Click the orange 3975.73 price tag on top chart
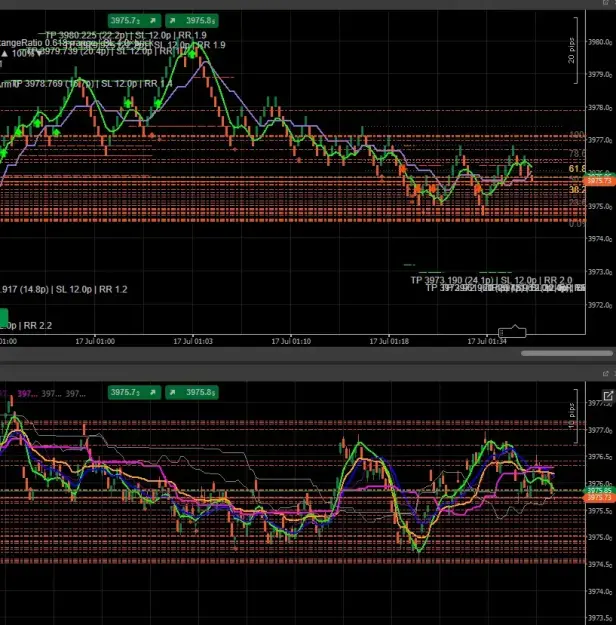Viewport: 616px width, 625px height. click(x=599, y=181)
